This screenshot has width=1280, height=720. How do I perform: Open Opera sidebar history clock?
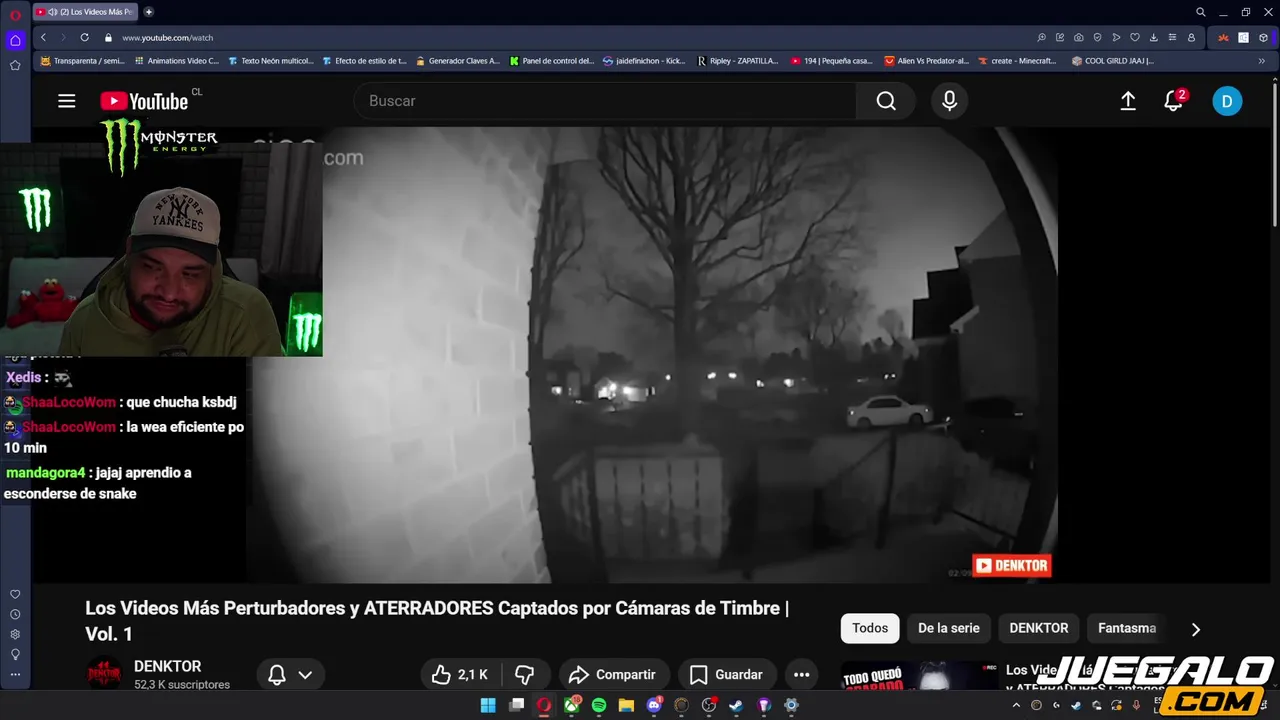(x=15, y=614)
